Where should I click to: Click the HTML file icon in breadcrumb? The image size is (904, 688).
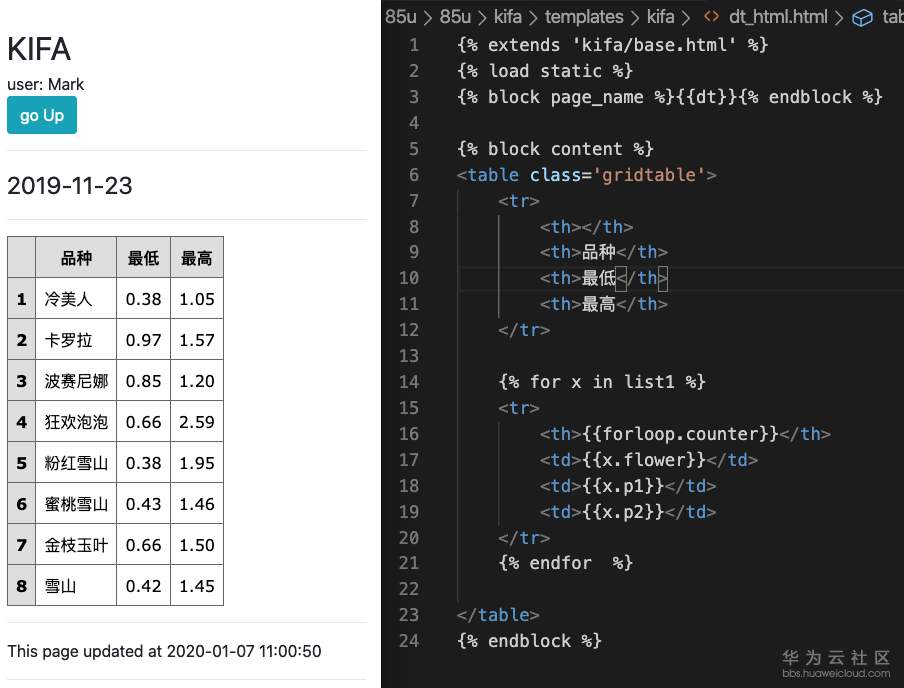[711, 17]
